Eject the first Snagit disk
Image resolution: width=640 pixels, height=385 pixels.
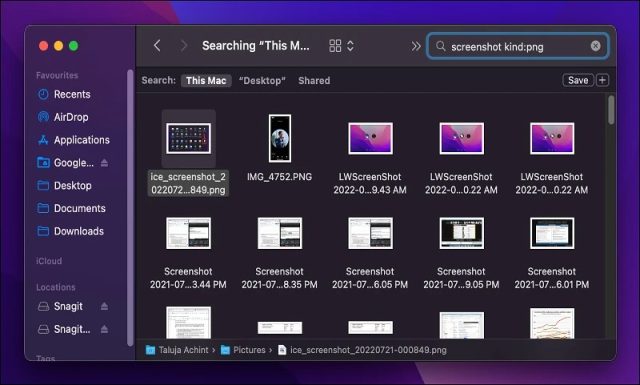click(x=104, y=306)
